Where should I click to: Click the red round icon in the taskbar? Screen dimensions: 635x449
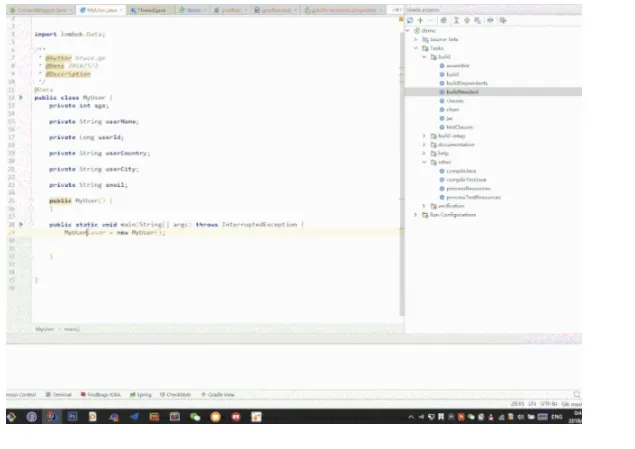236,417
